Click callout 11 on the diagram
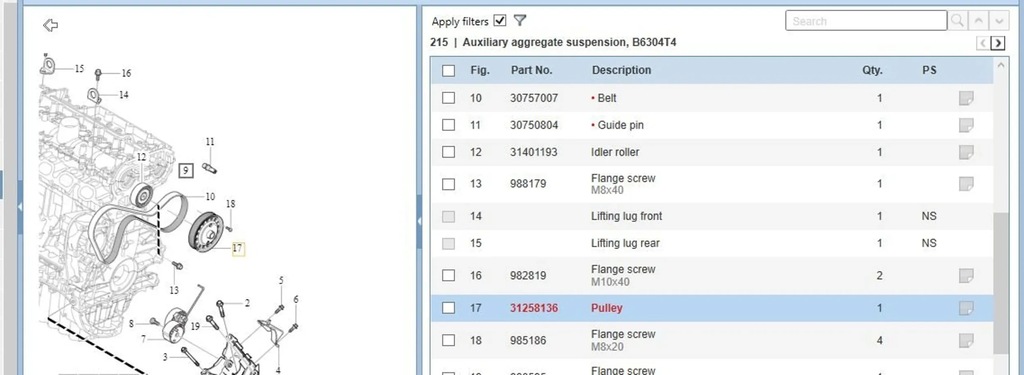The width and height of the screenshot is (1024, 375). pyautogui.click(x=210, y=142)
